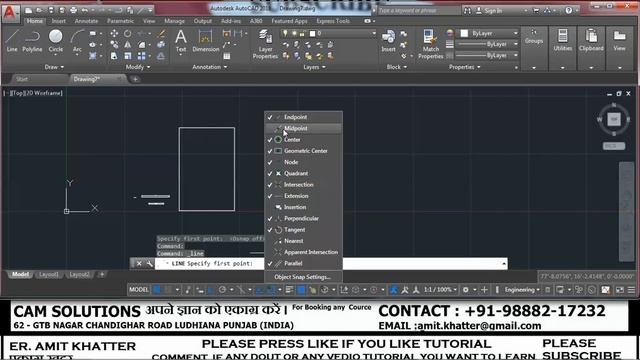Select the Array tool in Modify panel
The width and height of the screenshot is (640, 360).
142,56
